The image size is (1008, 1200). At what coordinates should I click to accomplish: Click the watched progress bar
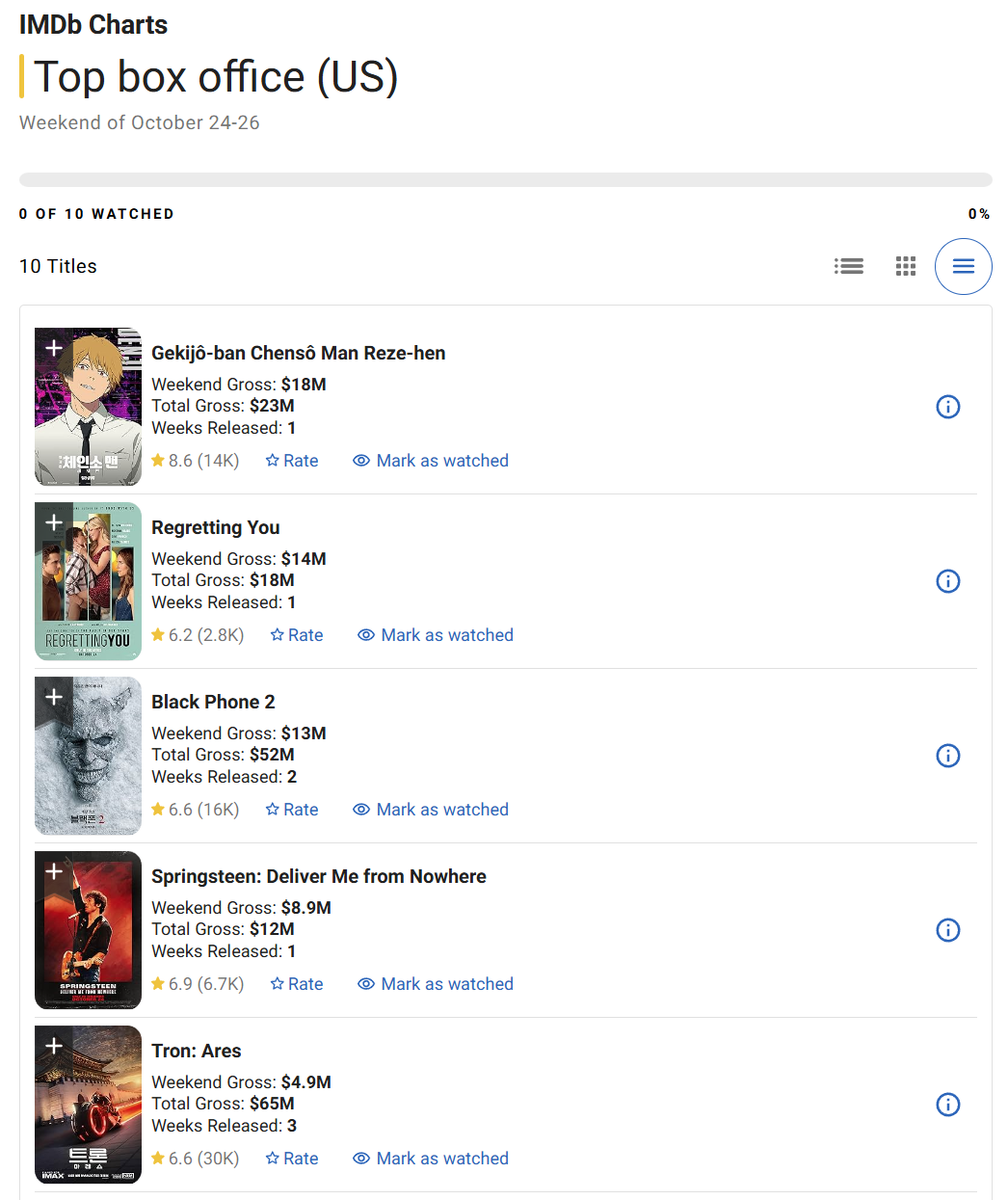click(505, 180)
